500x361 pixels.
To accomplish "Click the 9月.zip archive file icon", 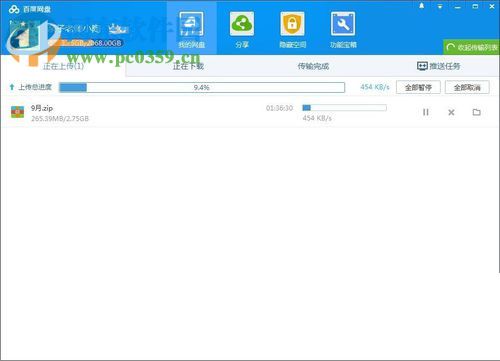I will (18, 112).
